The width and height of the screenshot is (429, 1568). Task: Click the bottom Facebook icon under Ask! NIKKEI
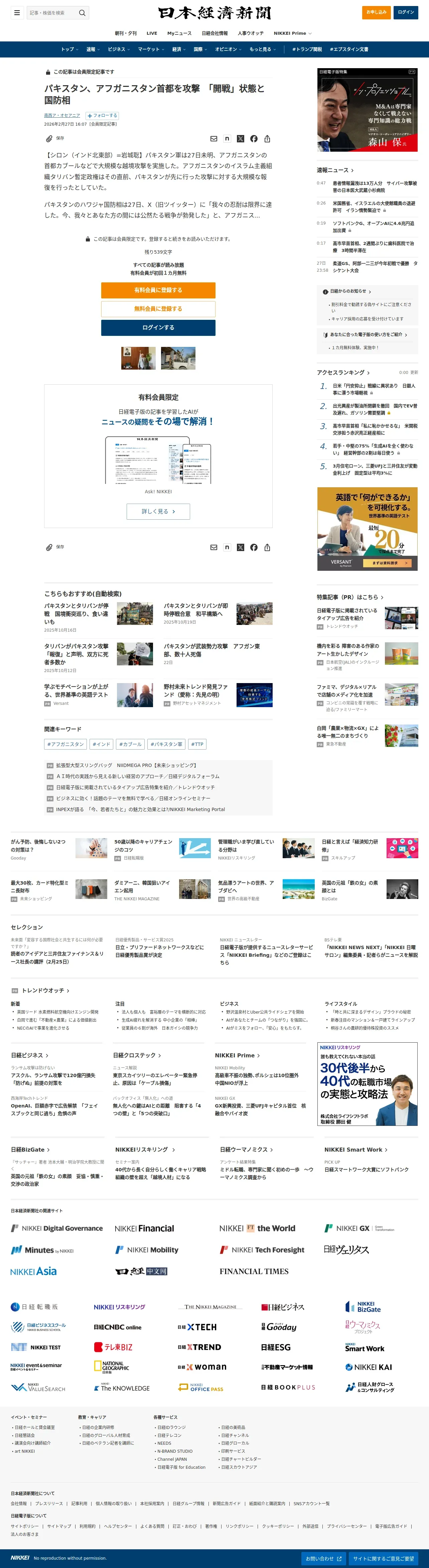254,547
